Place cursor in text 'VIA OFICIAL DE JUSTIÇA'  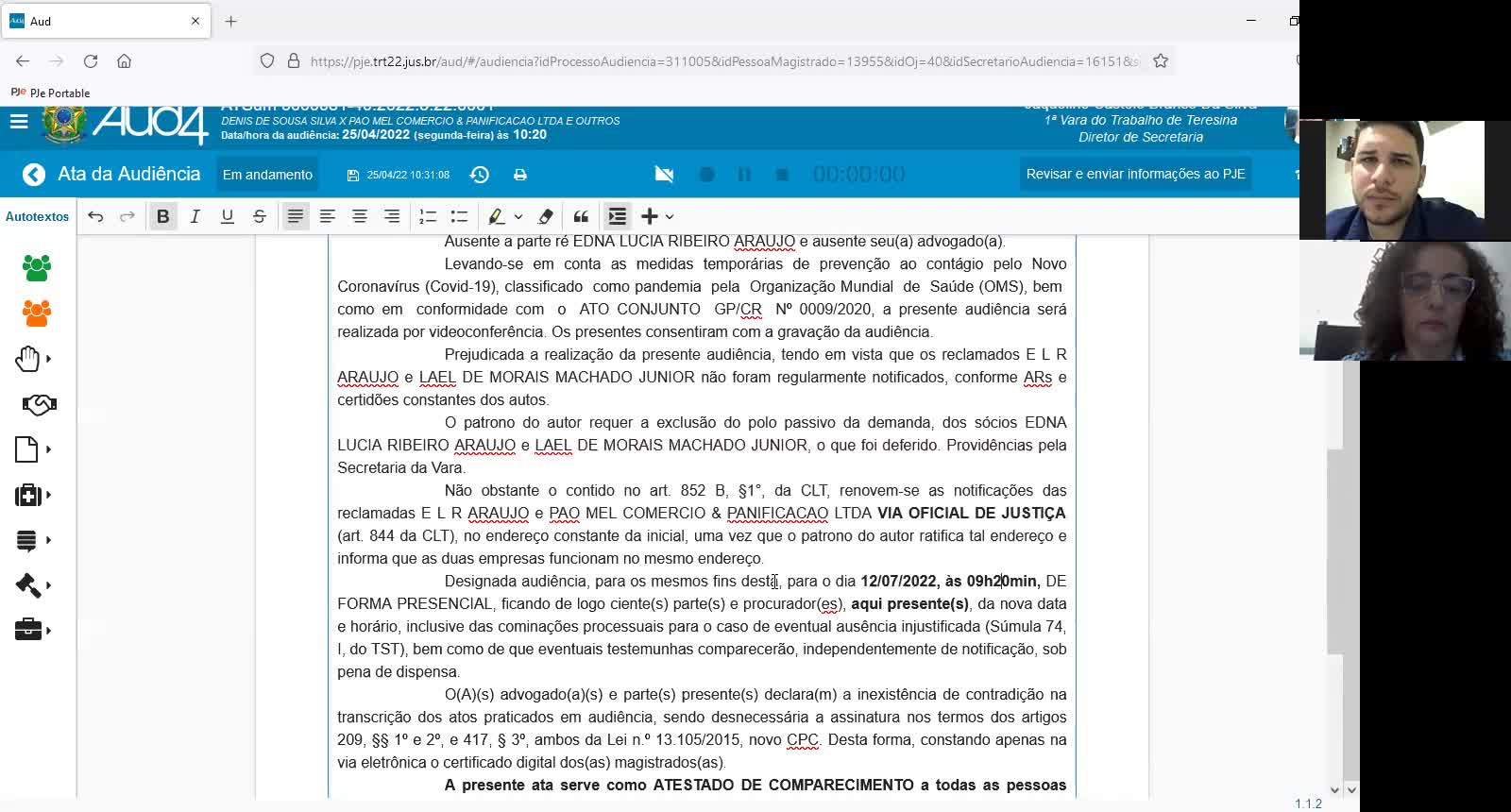(x=971, y=513)
